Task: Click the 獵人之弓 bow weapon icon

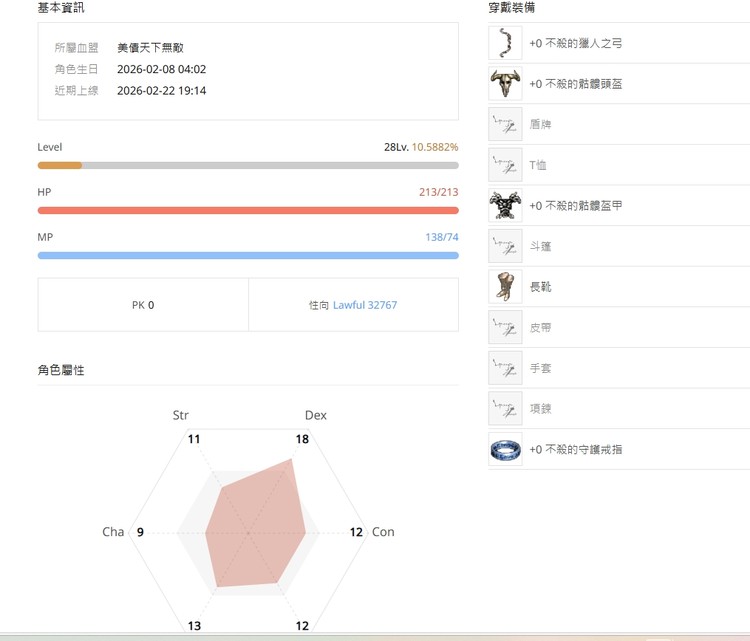Action: point(506,44)
